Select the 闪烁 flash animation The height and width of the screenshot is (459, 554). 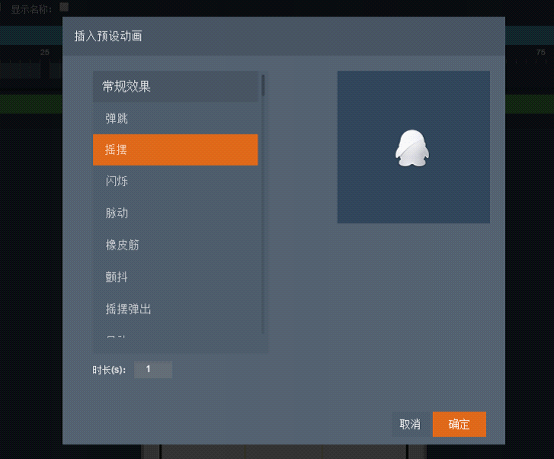point(175,181)
